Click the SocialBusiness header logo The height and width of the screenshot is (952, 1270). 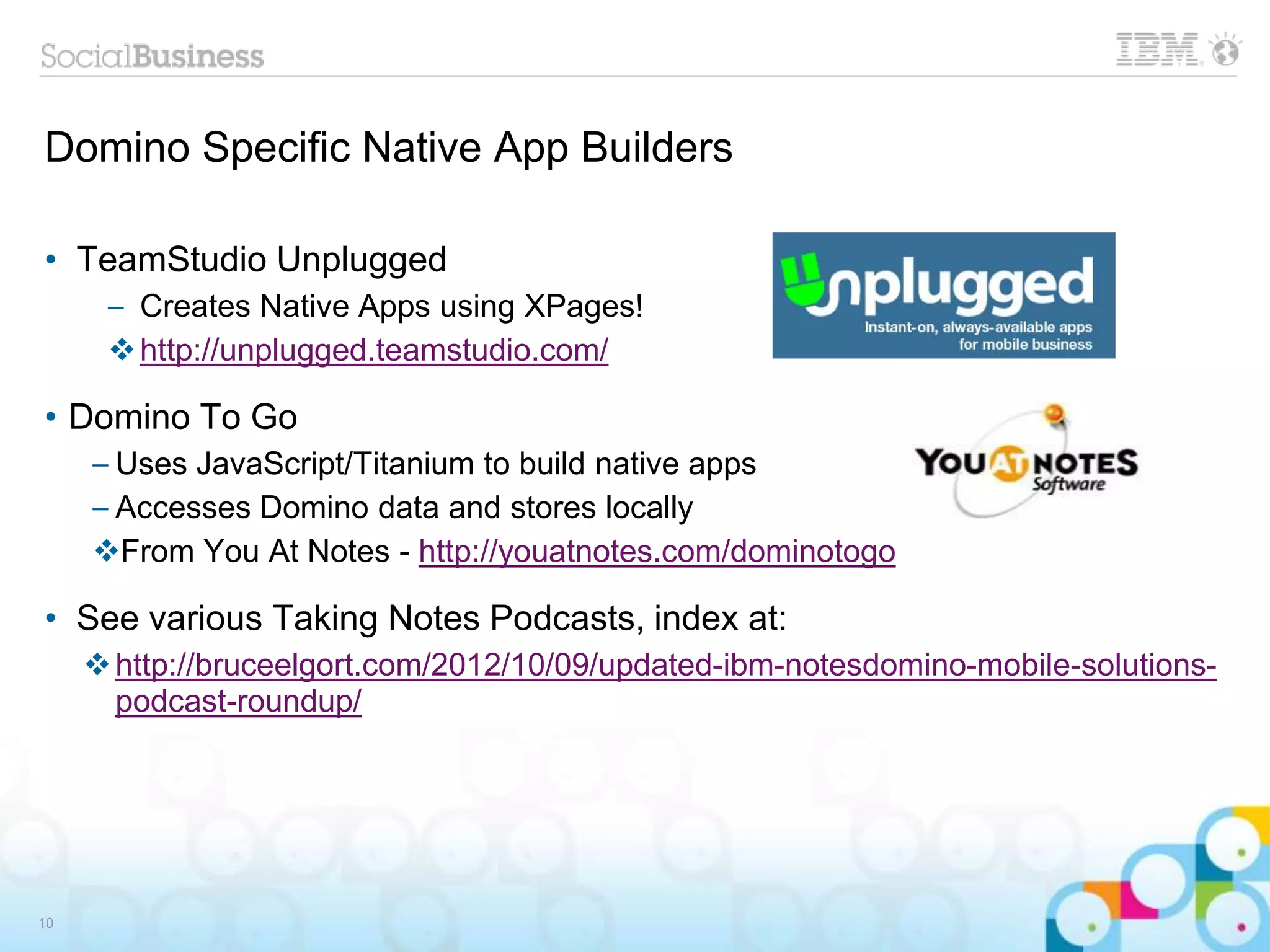(153, 56)
